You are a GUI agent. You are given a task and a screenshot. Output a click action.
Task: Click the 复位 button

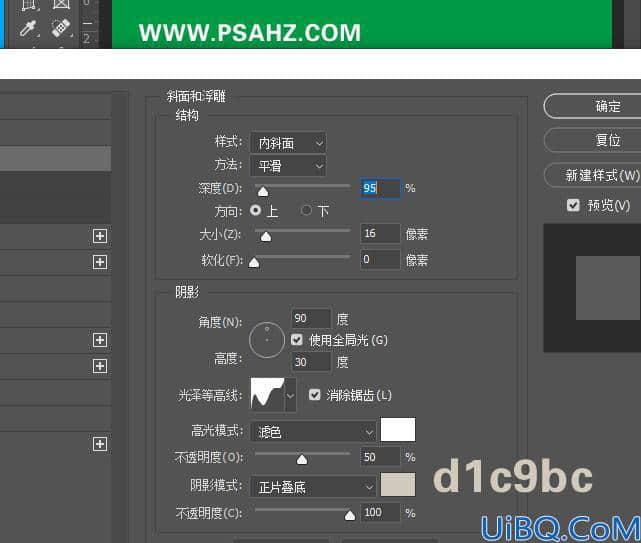(x=592, y=140)
